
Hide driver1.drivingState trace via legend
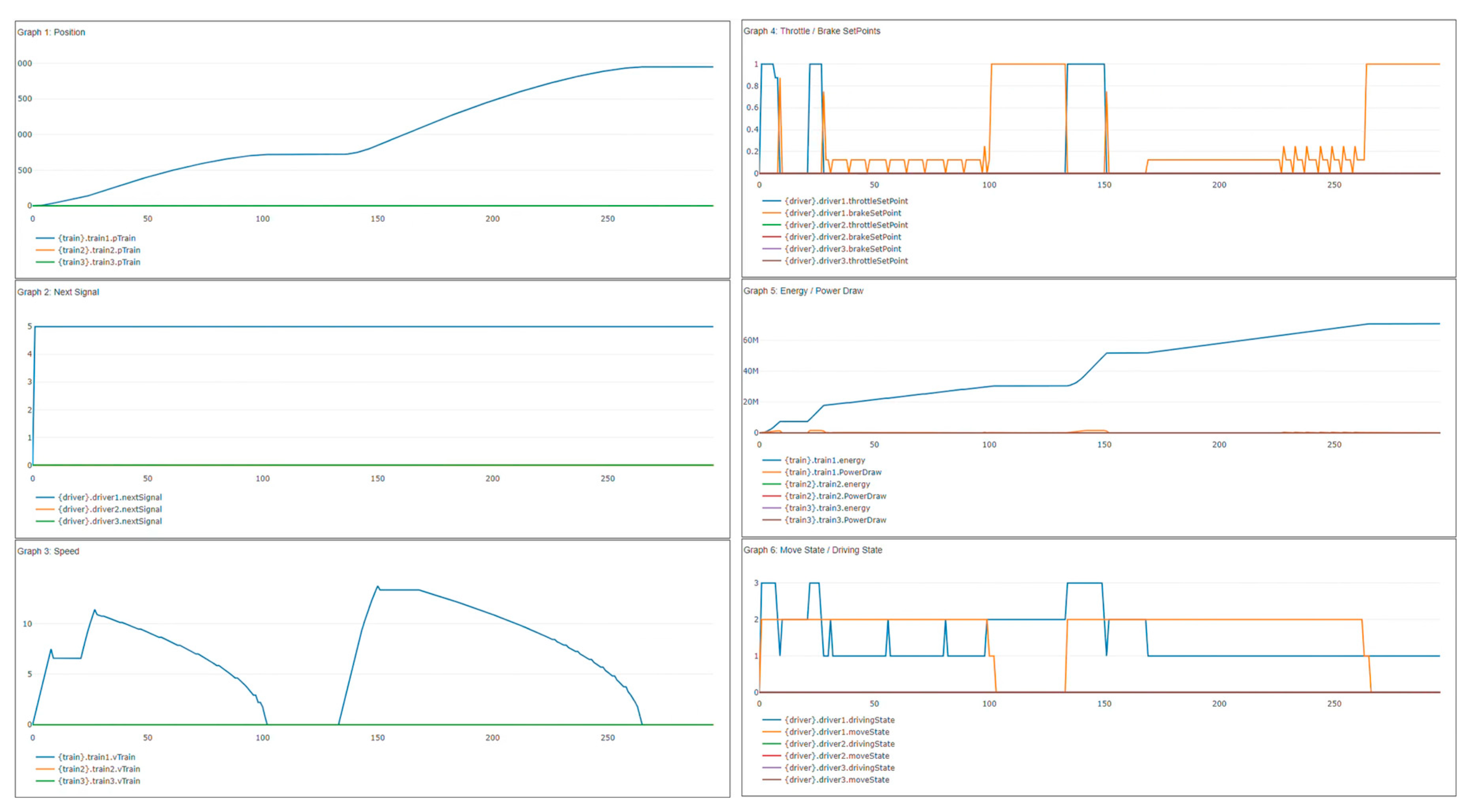click(x=829, y=720)
